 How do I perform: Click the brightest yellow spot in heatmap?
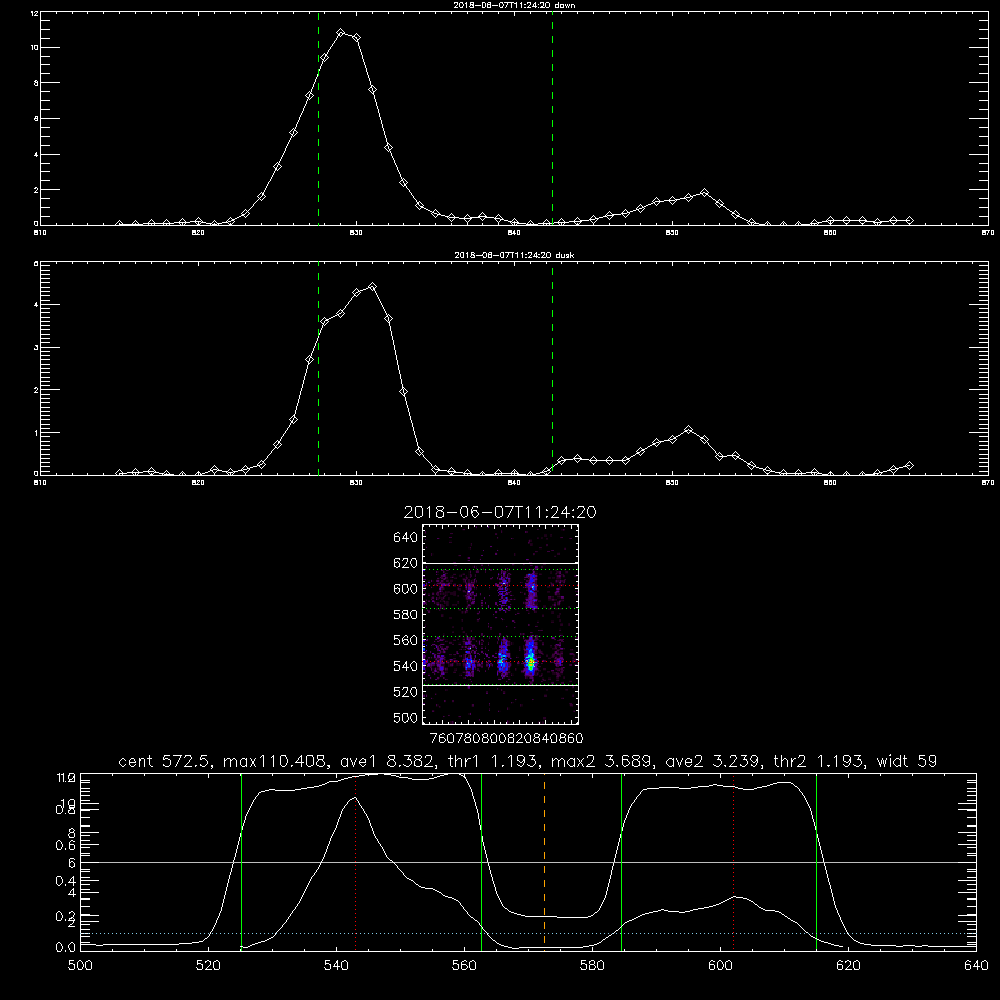pos(531,663)
